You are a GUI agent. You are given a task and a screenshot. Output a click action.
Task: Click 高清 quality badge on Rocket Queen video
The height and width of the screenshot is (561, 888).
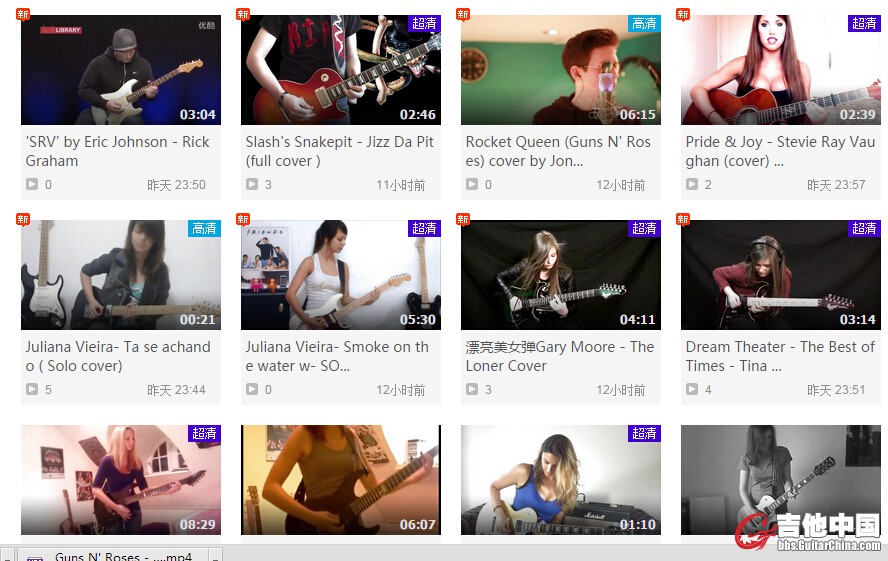[x=644, y=23]
